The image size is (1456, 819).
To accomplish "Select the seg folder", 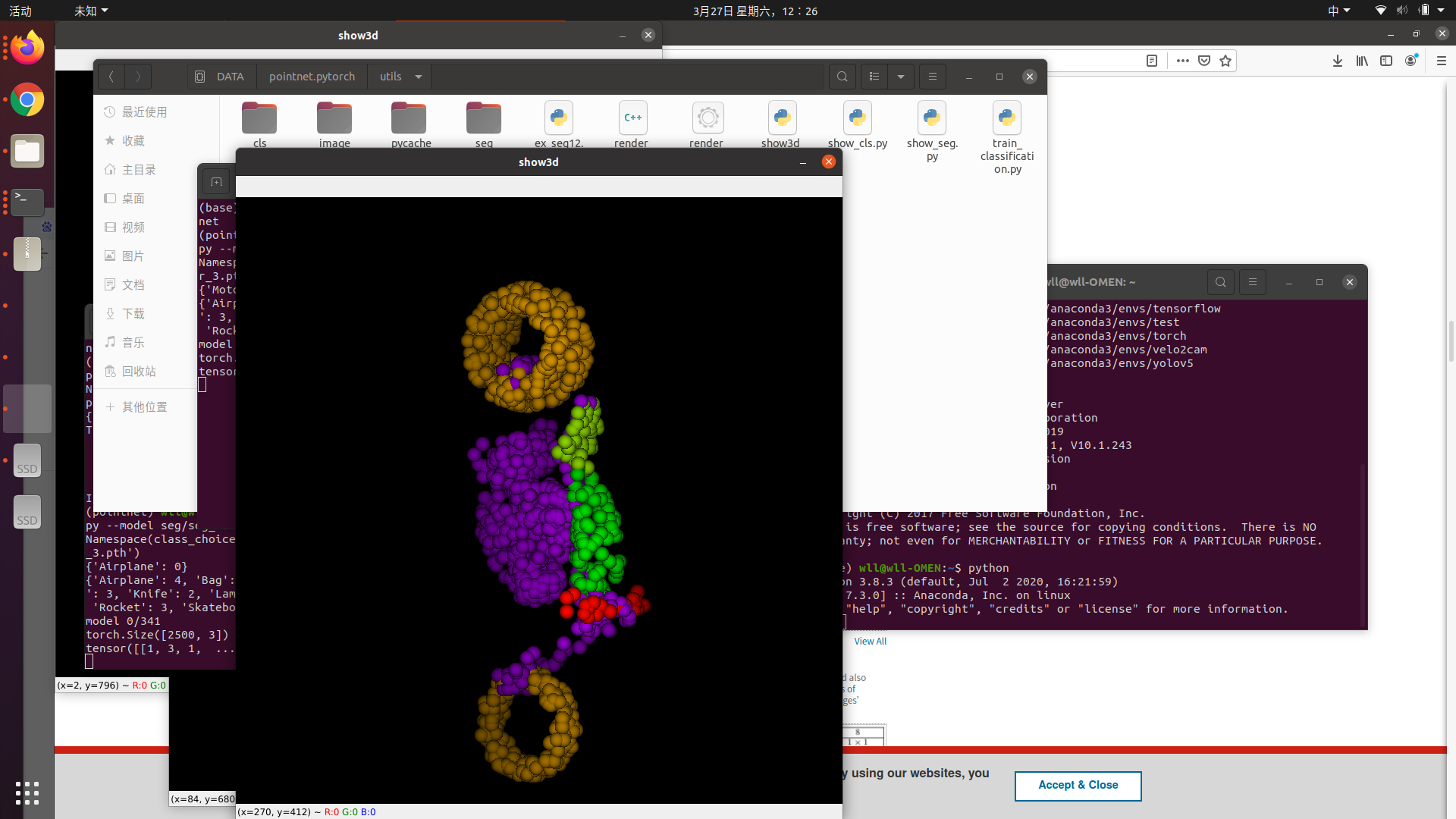I will pyautogui.click(x=484, y=124).
